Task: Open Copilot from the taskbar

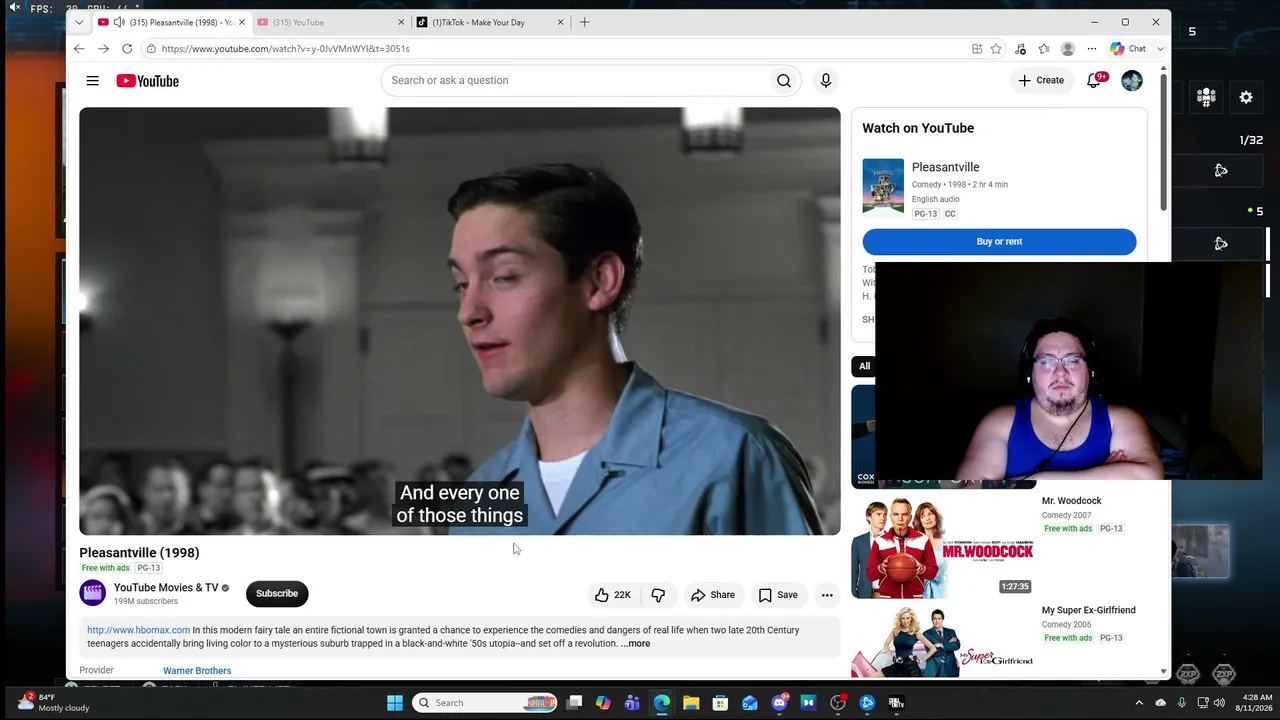Action: point(603,703)
